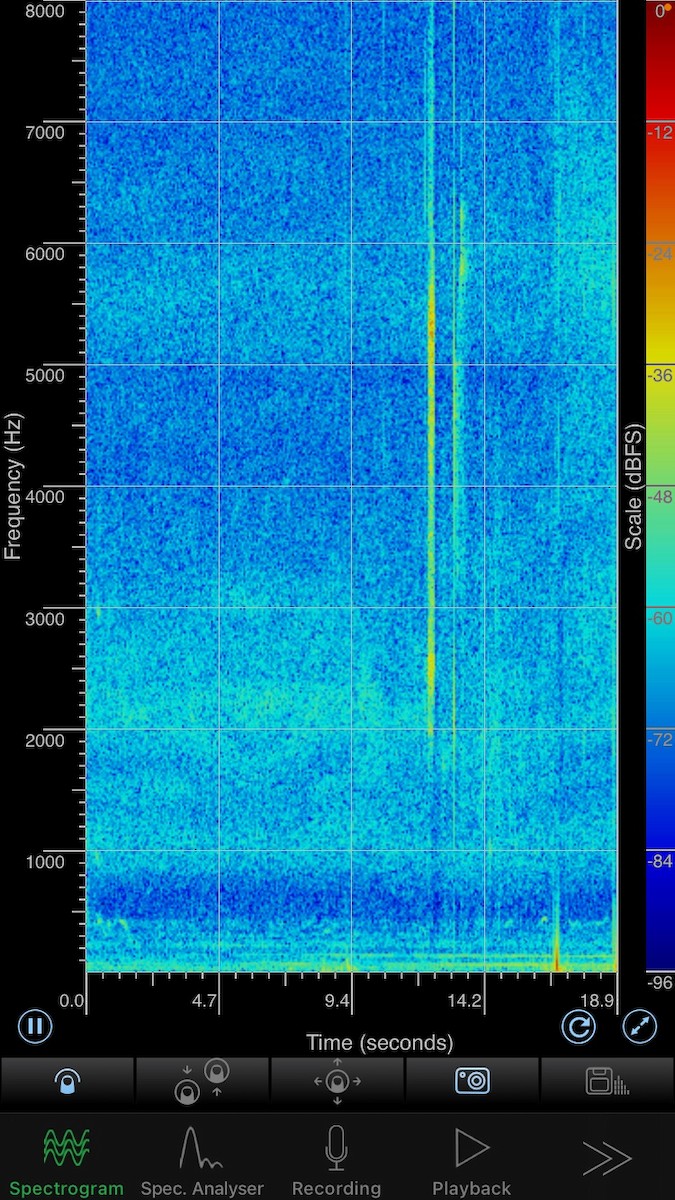Switch to the Spectrogram tab
This screenshot has width=675, height=1200.
point(66,1162)
